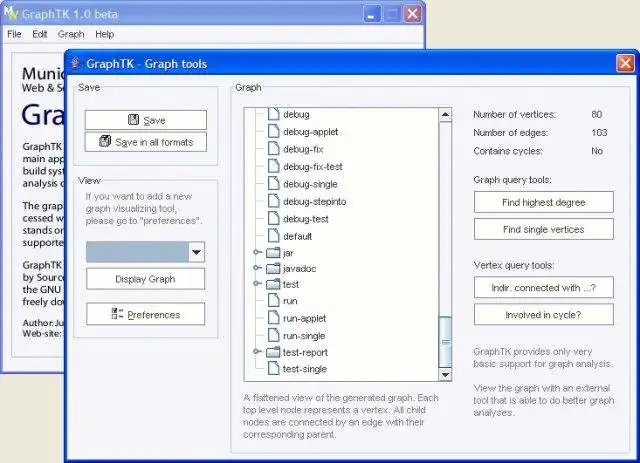Viewport: 640px width, 463px height.
Task: Click the debug-stepinto file icon
Action: [x=273, y=201]
